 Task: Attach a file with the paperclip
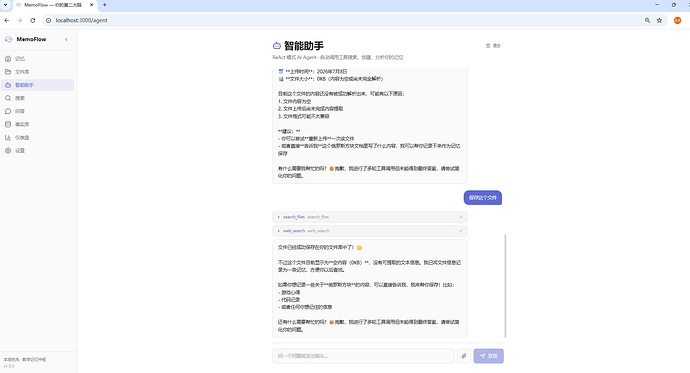[464, 356]
